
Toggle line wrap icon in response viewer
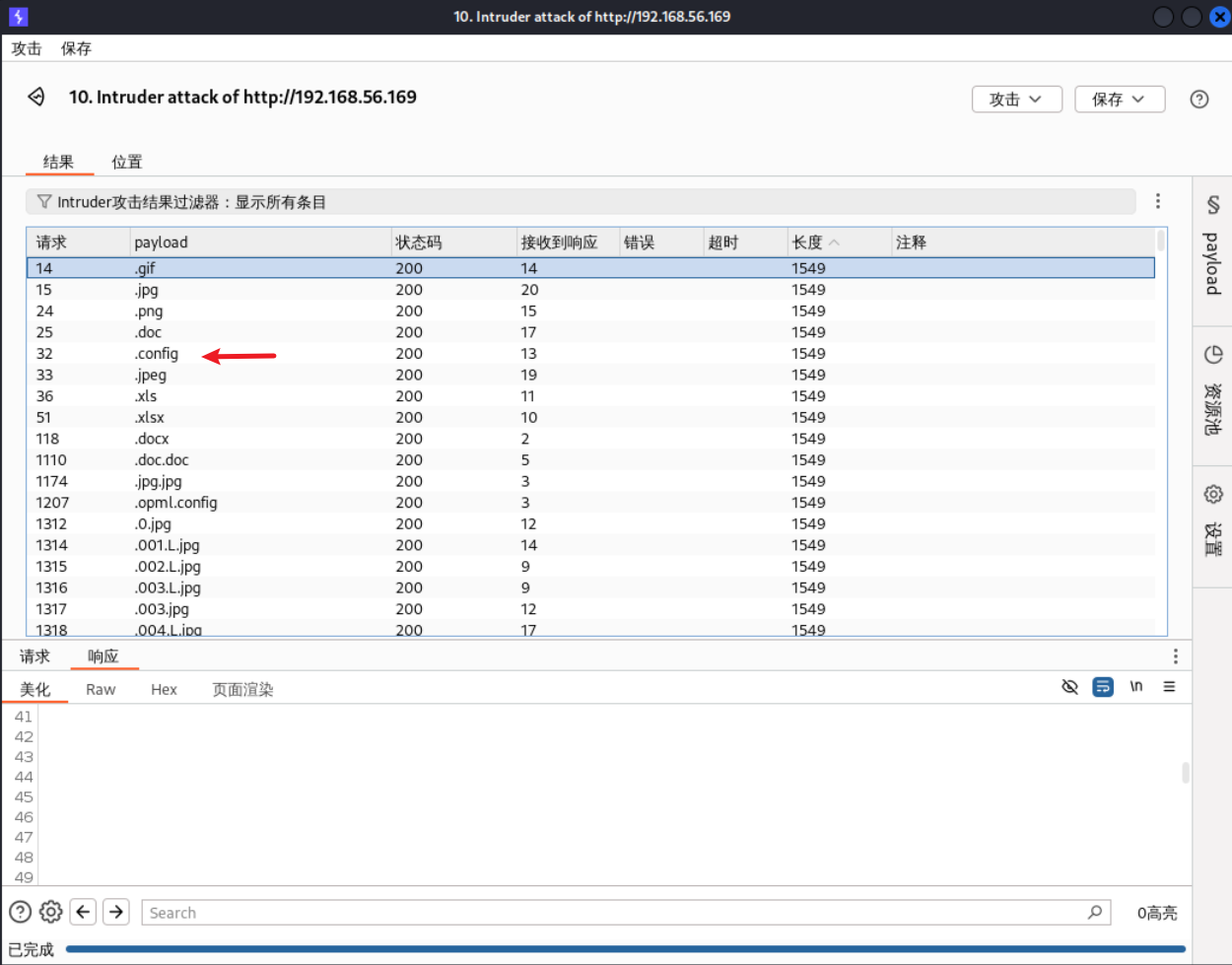1103,687
